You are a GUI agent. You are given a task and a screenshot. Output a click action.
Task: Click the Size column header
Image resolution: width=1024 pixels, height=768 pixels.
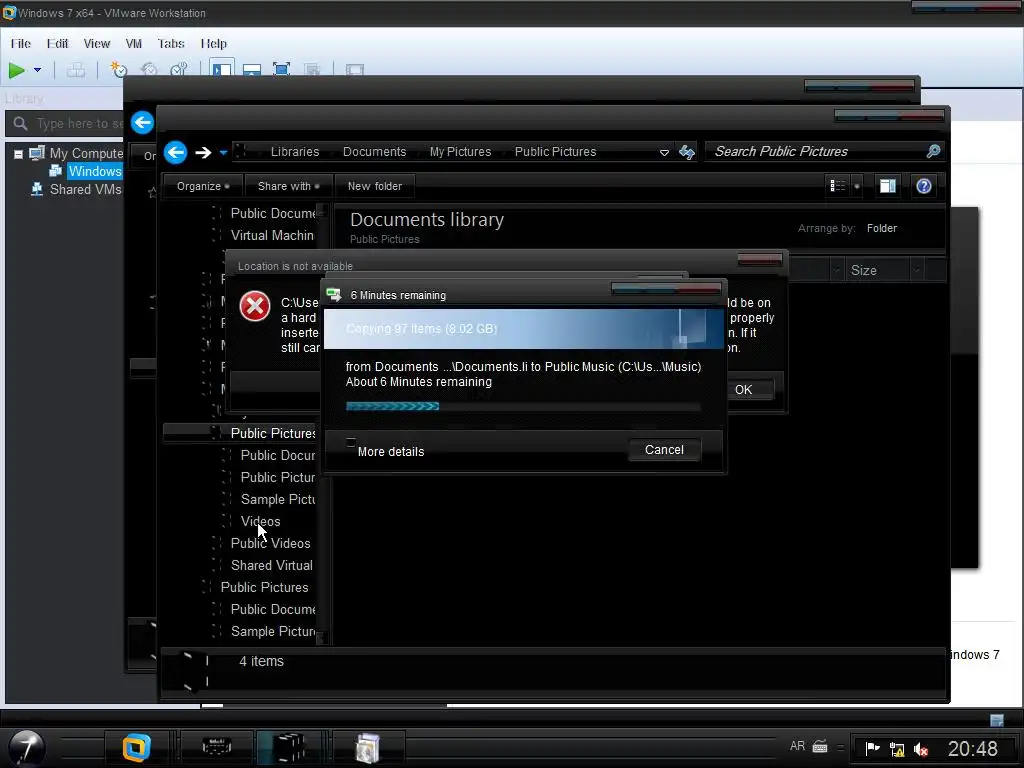(x=877, y=270)
